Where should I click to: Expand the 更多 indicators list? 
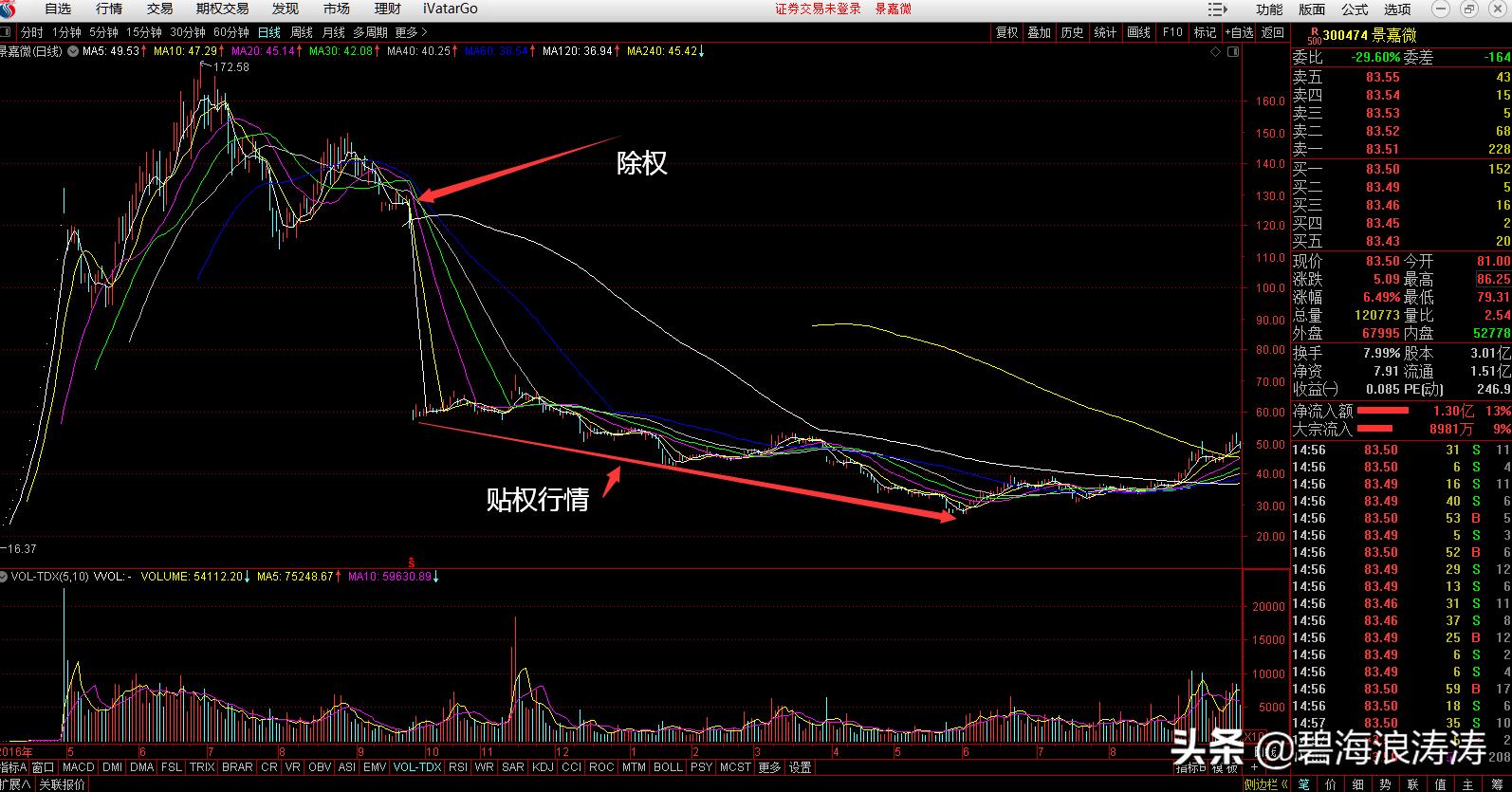[769, 767]
